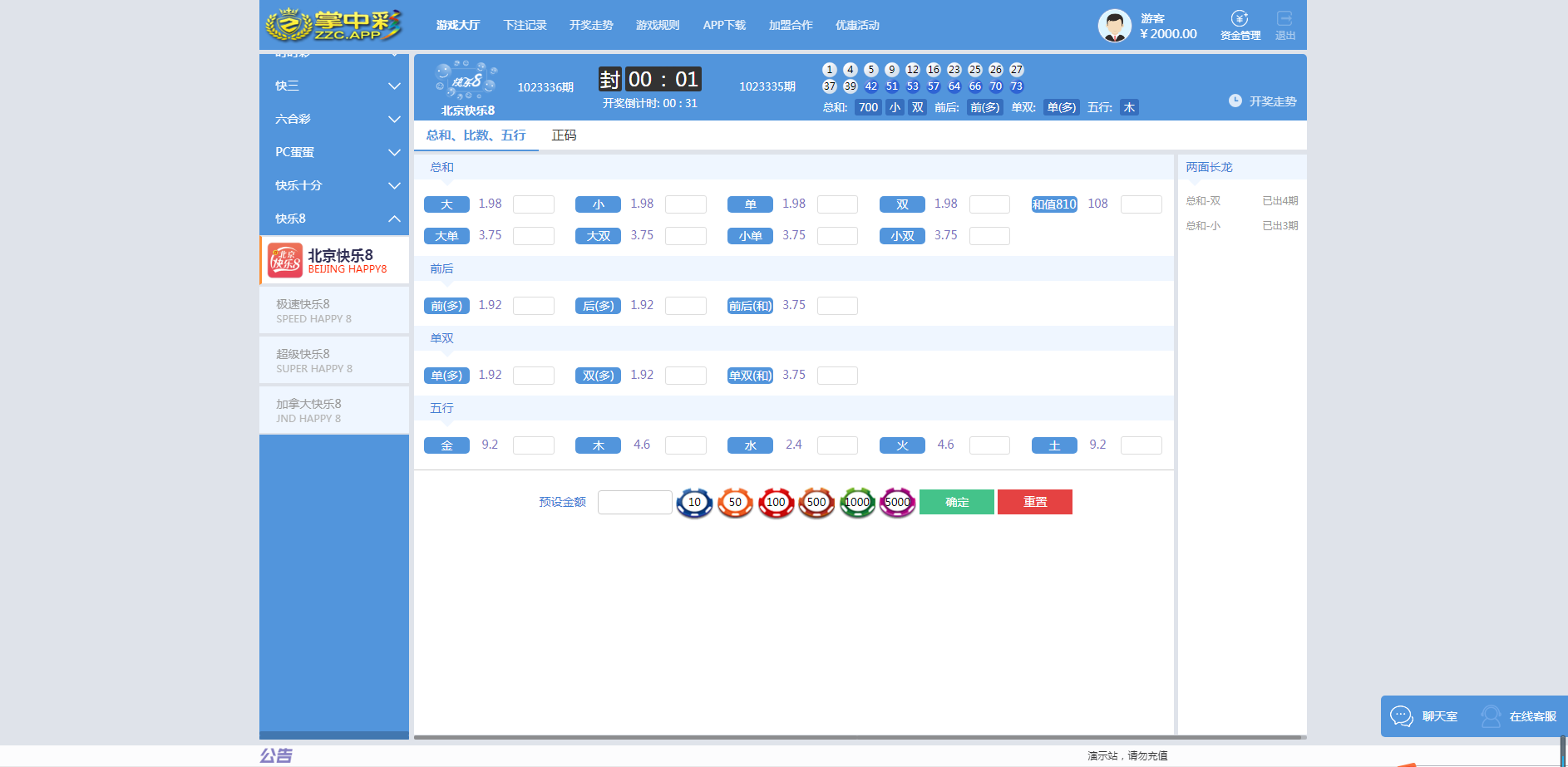1568x767 pixels.
Task: Open 游戏大厅 in top navigation
Action: [x=458, y=25]
